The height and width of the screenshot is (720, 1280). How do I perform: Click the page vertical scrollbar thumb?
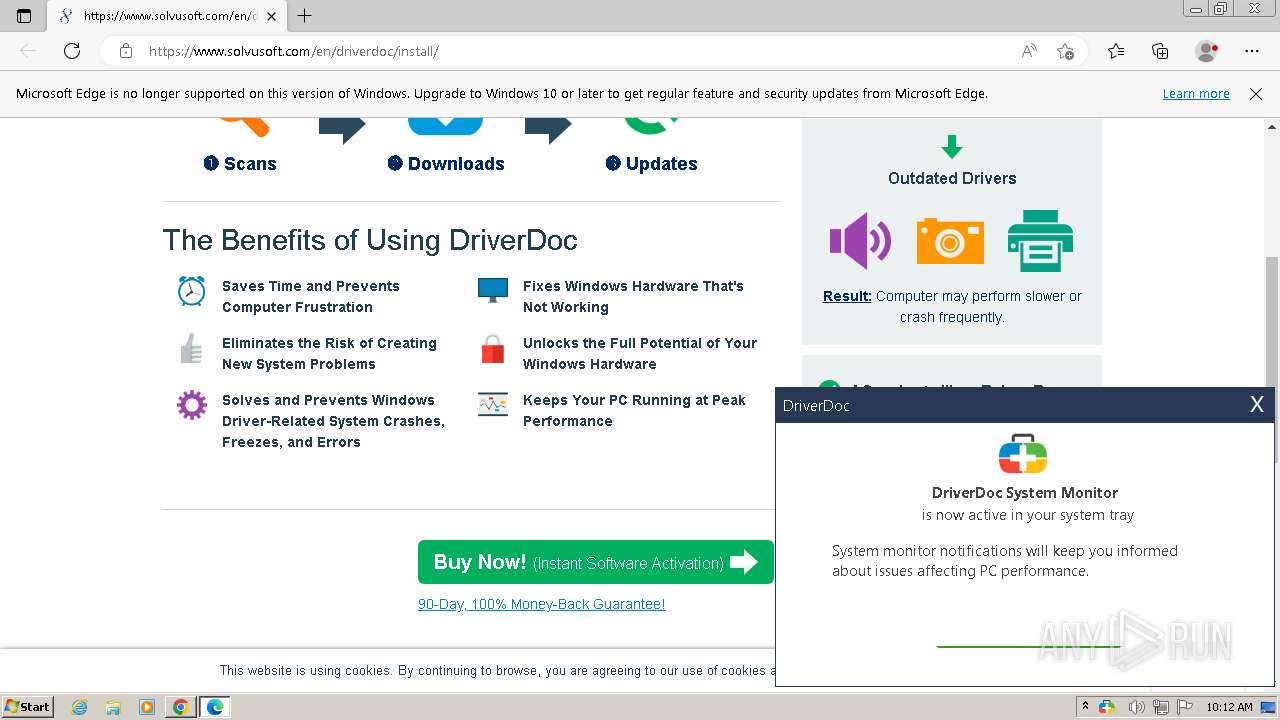(1272, 320)
